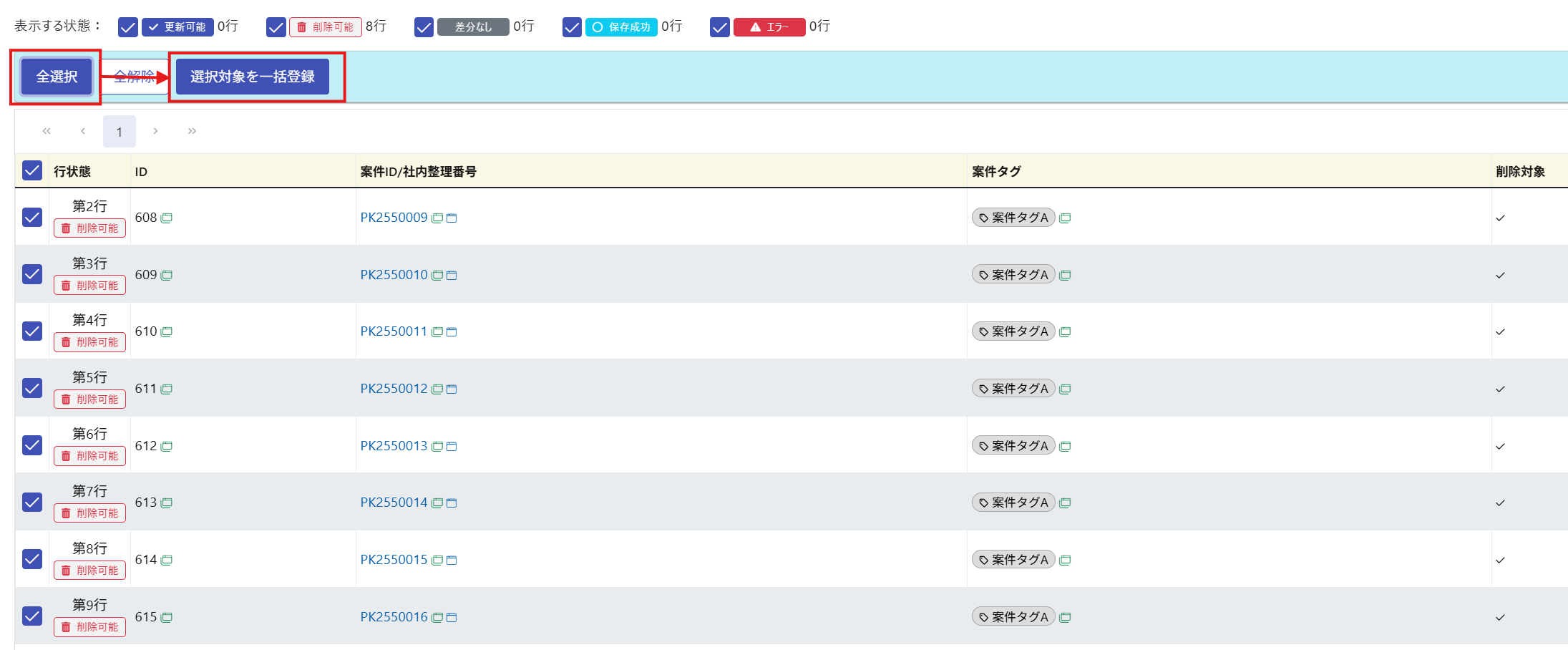This screenshot has width=1568, height=650.
Task: Click the blue window icon beside PK2550009
Action: point(452,218)
